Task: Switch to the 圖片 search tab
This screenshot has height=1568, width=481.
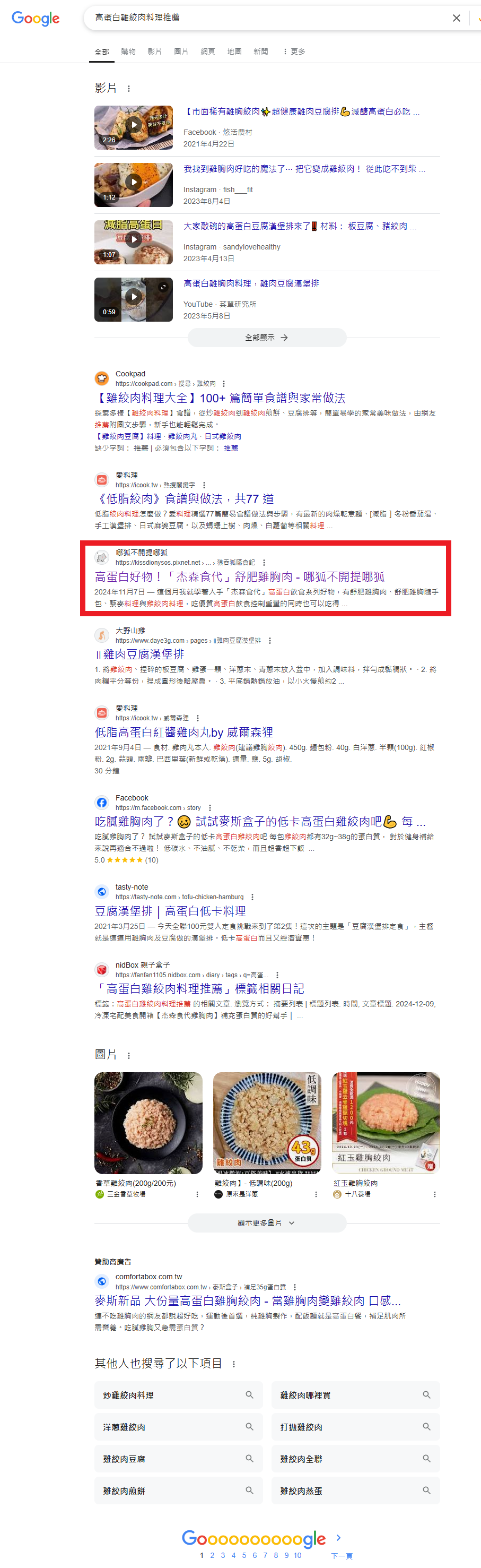Action: (x=181, y=51)
